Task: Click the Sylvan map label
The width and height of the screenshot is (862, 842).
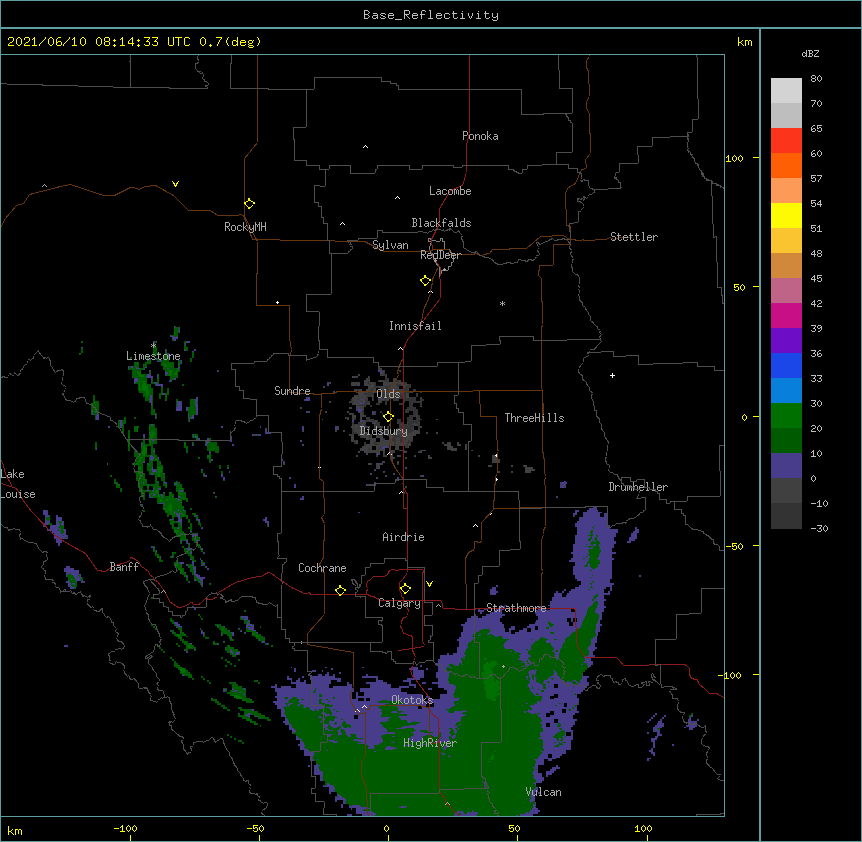Action: point(390,245)
